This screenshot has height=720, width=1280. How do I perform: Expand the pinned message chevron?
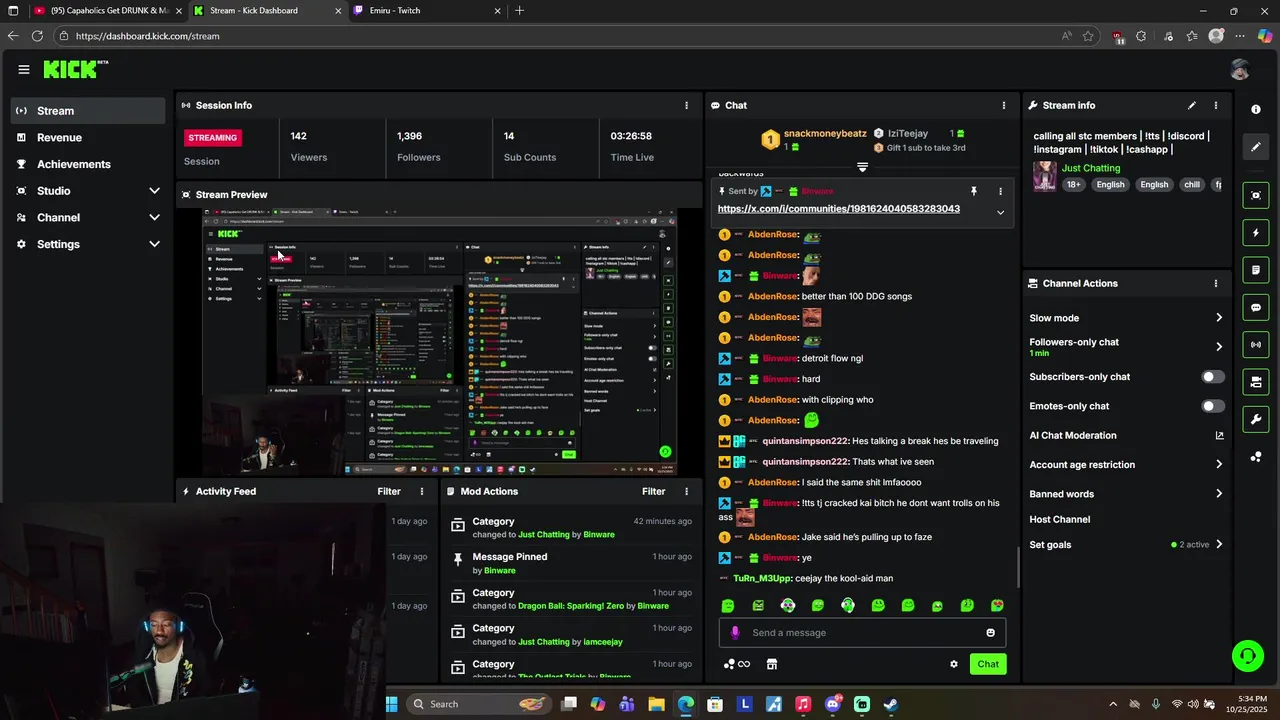click(x=1000, y=212)
